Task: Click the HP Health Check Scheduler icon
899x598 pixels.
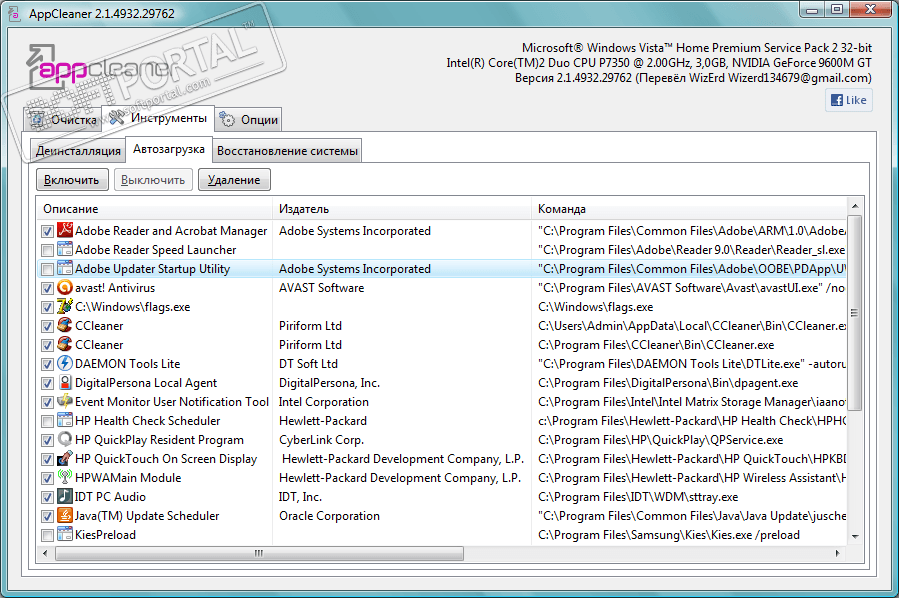Action: click(x=65, y=420)
